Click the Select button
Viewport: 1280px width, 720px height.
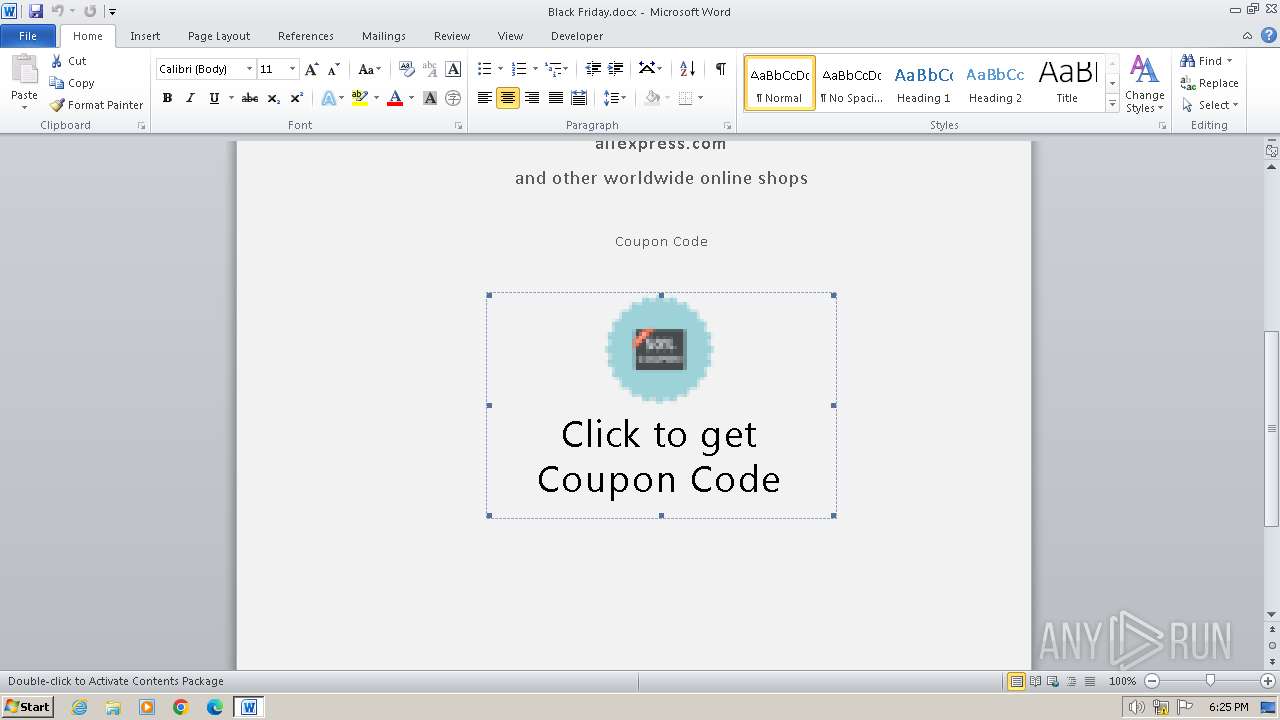1209,105
